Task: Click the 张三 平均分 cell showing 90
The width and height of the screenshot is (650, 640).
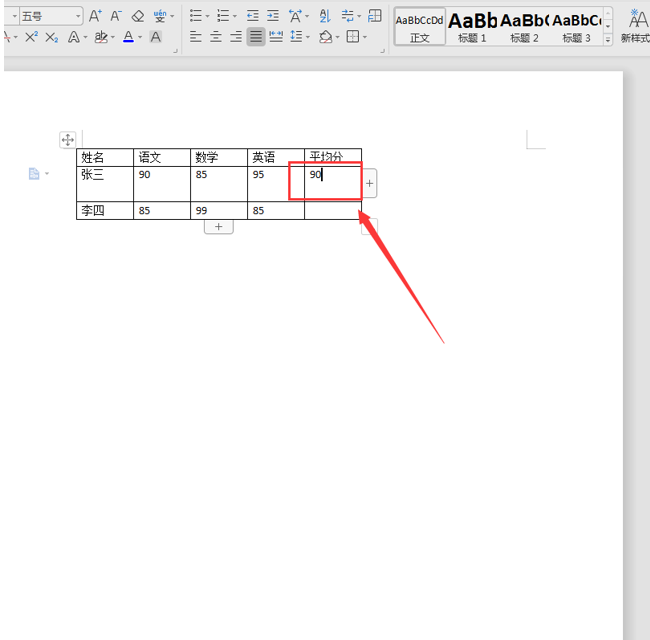Action: tap(333, 184)
